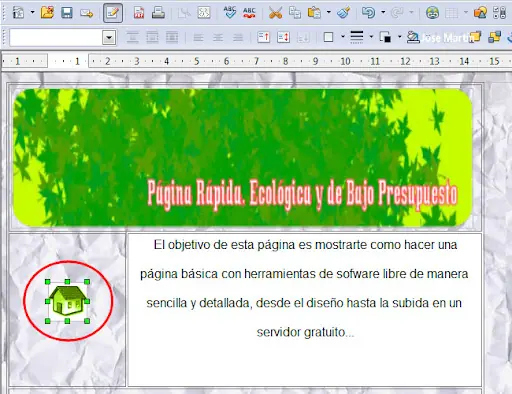Toggle the Edit File mode button
The width and height of the screenshot is (512, 394).
tap(113, 13)
